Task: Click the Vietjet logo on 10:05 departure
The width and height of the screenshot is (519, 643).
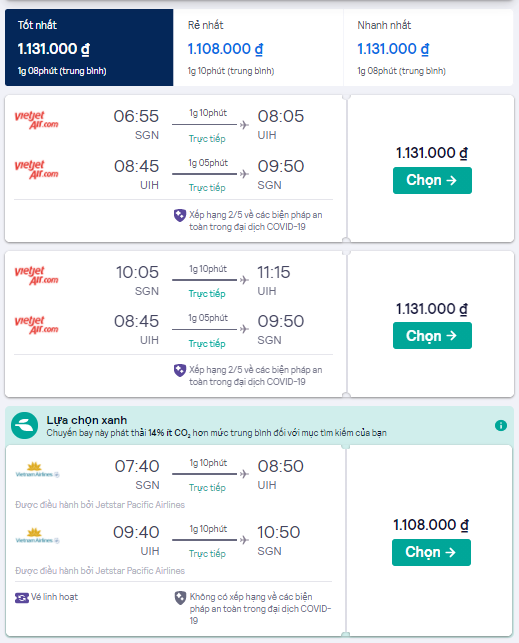Action: (36, 276)
